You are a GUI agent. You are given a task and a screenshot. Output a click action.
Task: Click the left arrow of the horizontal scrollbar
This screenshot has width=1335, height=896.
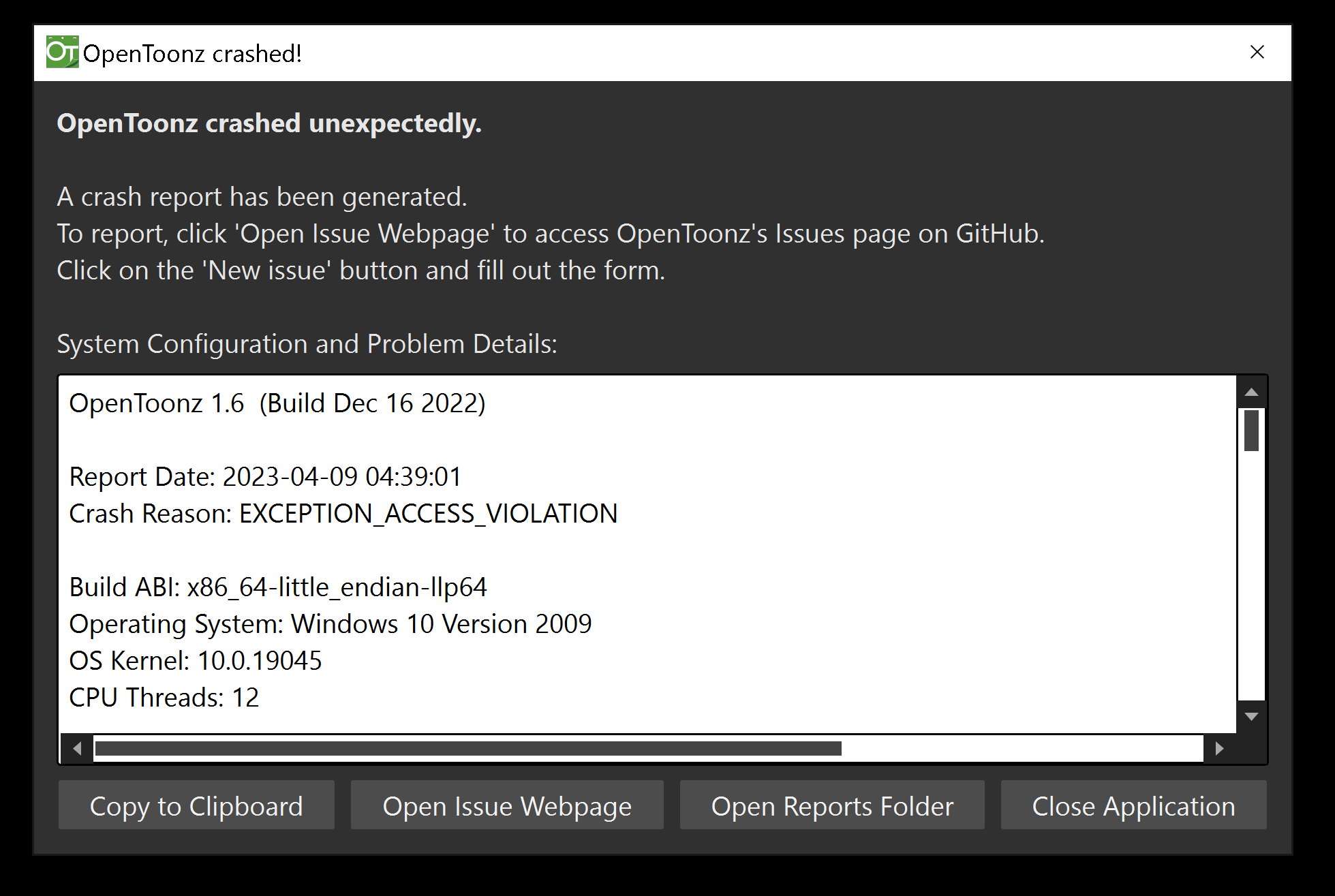75,748
